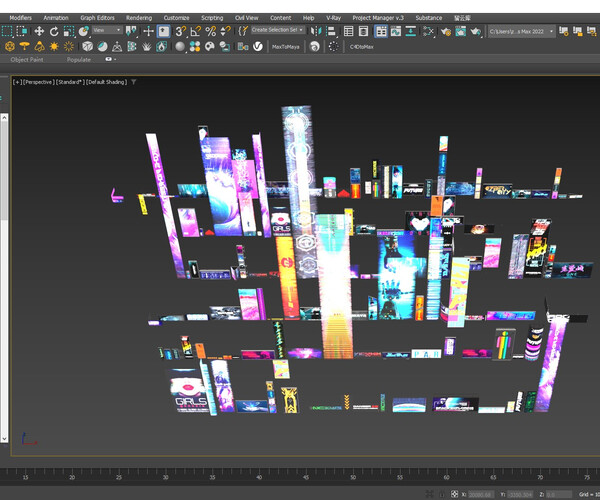Activate the Select and Rotate tool

54,31
